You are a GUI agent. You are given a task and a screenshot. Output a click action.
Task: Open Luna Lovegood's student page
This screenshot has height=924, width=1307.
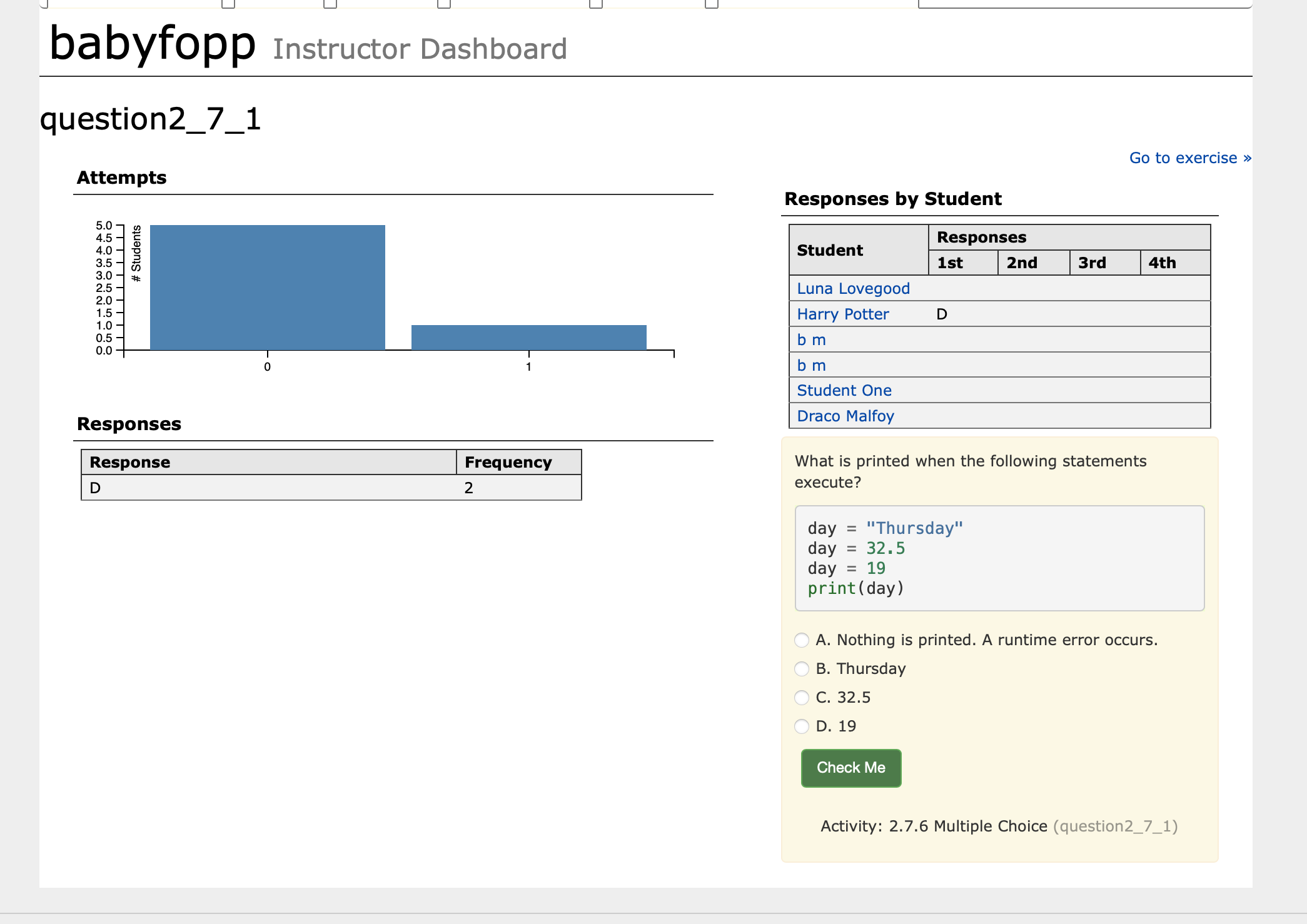point(852,289)
